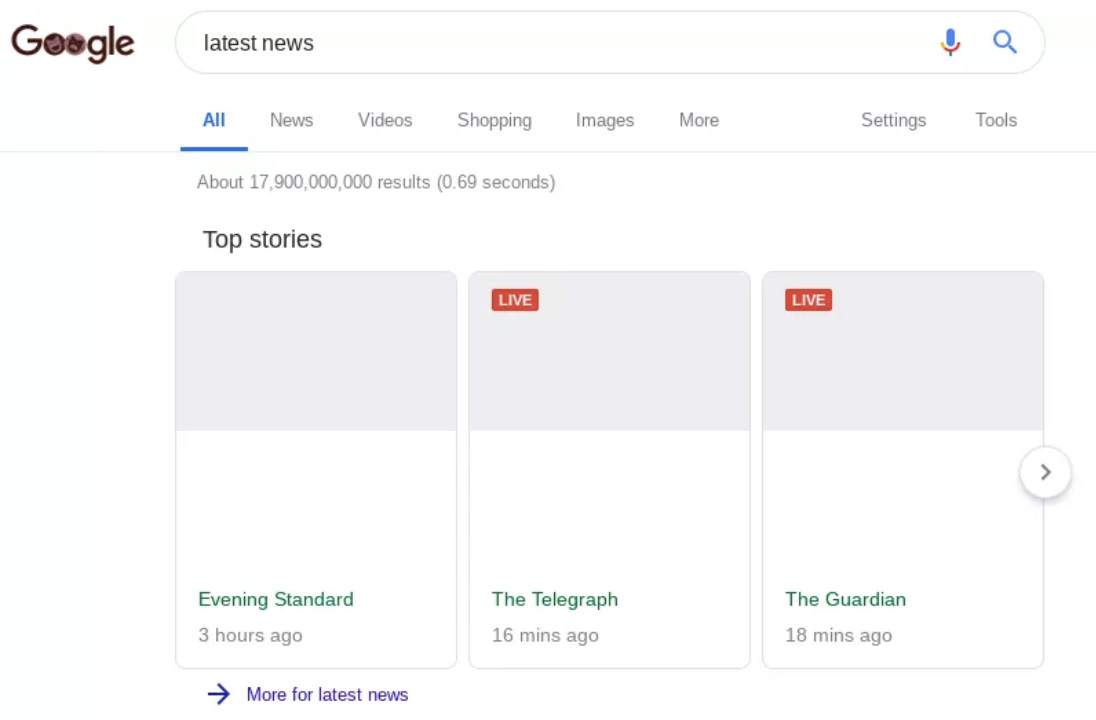Screen dimensions: 1096x720
Task: Expand the More search categories menu
Action: (699, 120)
